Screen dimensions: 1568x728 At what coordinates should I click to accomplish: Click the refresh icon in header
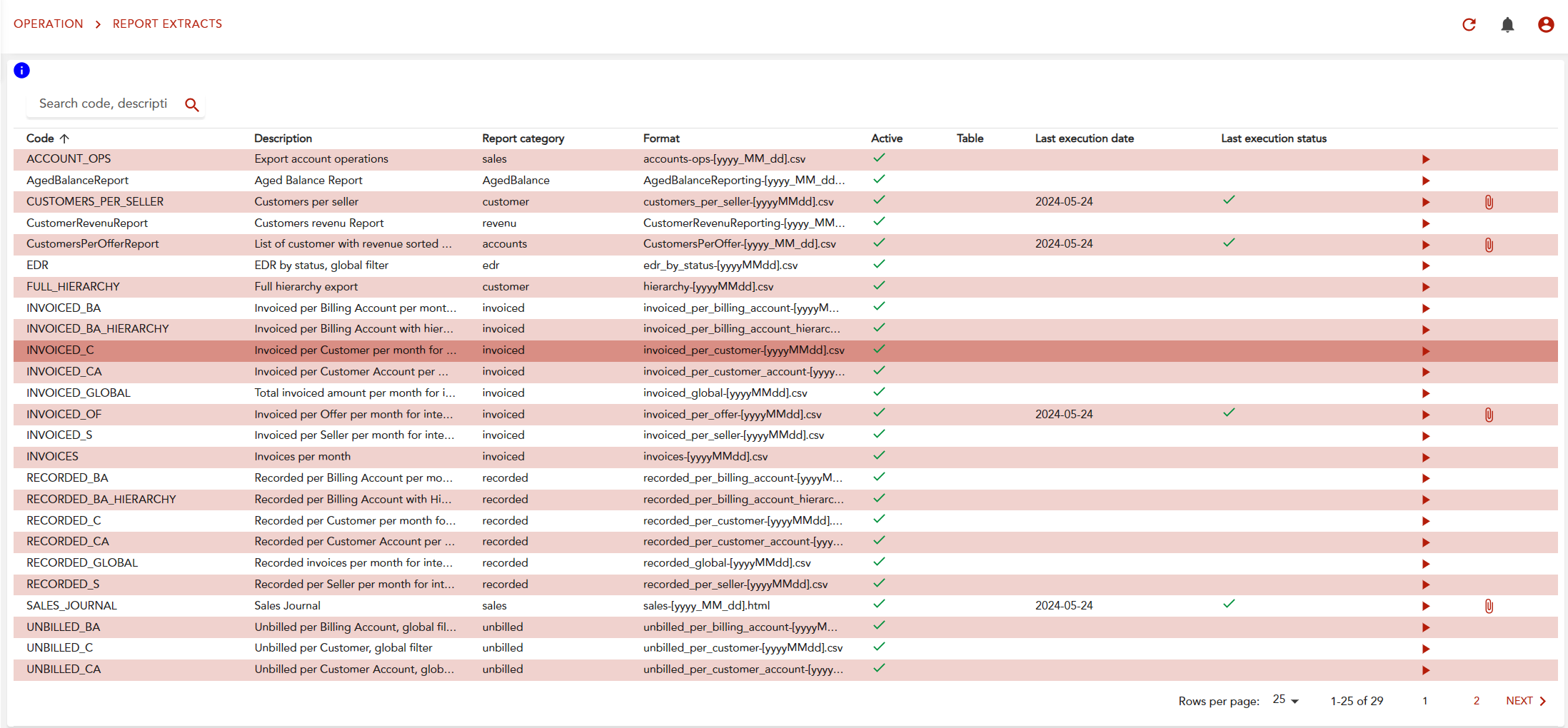(x=1469, y=25)
